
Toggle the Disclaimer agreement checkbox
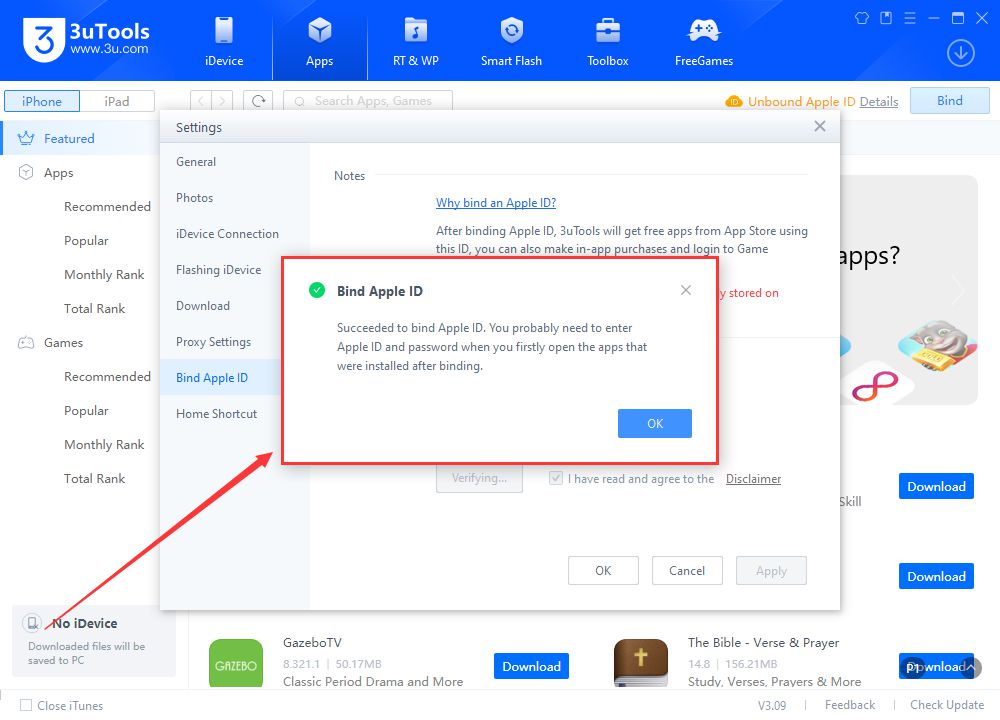point(555,478)
